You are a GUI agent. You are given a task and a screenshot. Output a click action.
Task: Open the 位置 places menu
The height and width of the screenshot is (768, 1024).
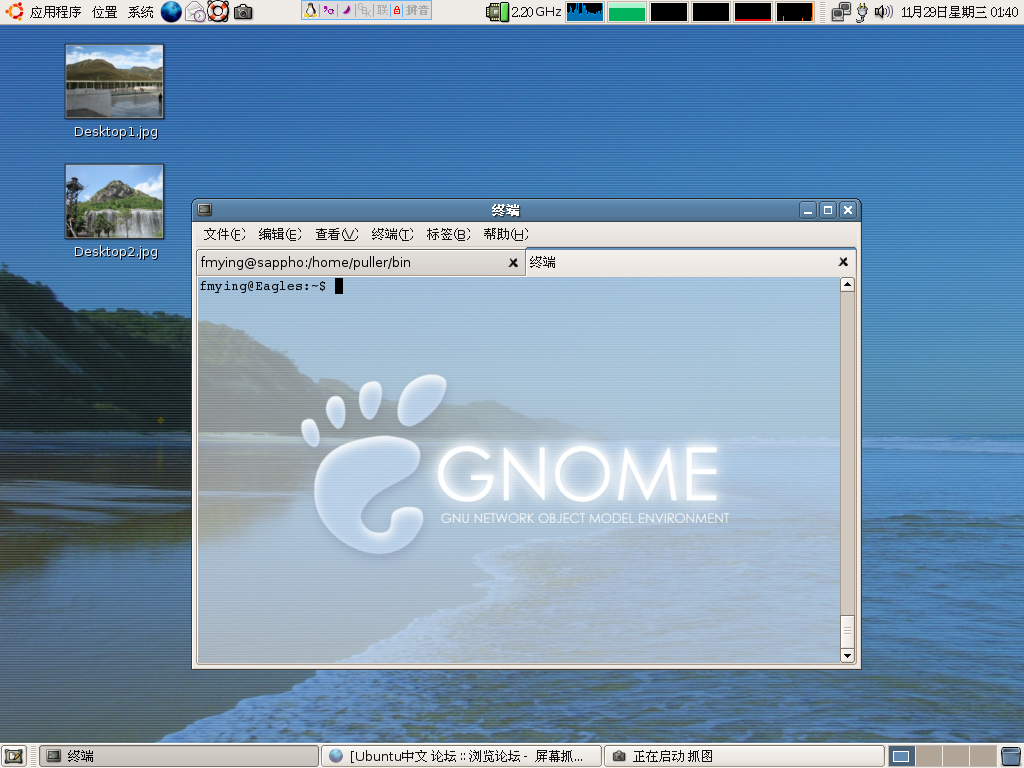pos(104,12)
